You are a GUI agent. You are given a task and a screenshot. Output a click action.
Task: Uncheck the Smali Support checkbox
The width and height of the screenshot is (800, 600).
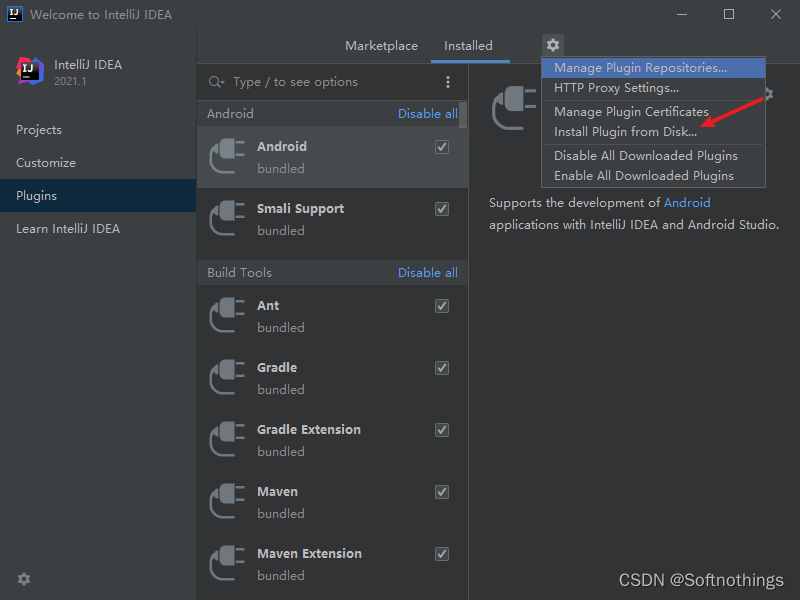coord(442,209)
